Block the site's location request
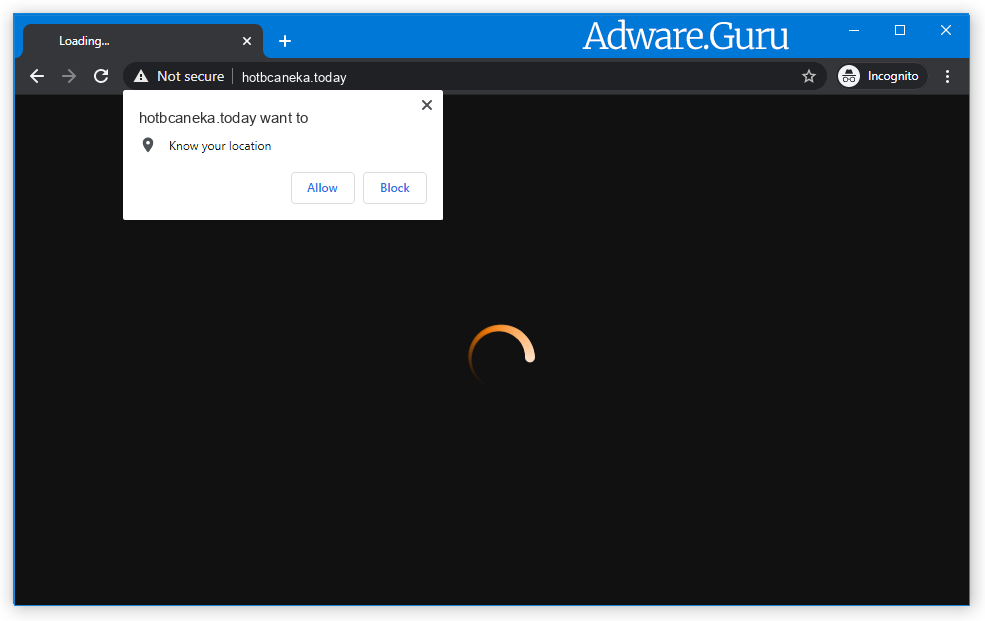This screenshot has height=621, width=985. [395, 188]
